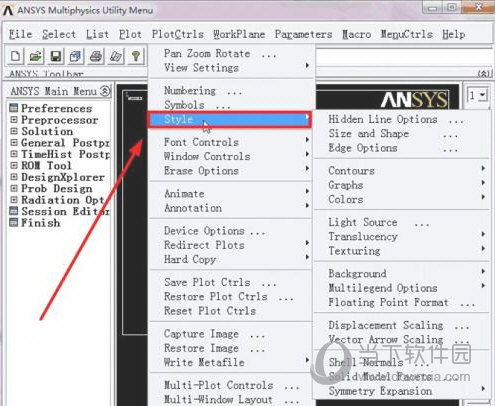This screenshot has width=495, height=406.
Task: Expand the Preprocessor tree node
Action: click(14, 119)
